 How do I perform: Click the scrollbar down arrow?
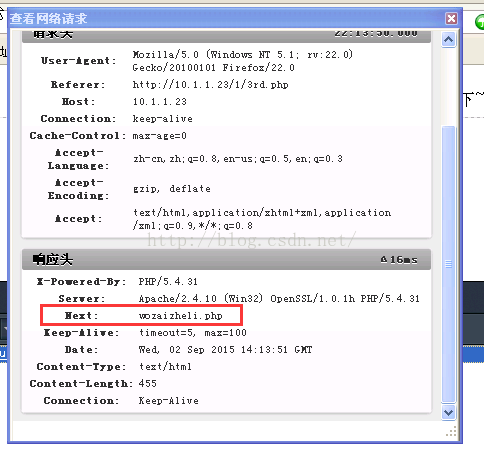[448, 413]
